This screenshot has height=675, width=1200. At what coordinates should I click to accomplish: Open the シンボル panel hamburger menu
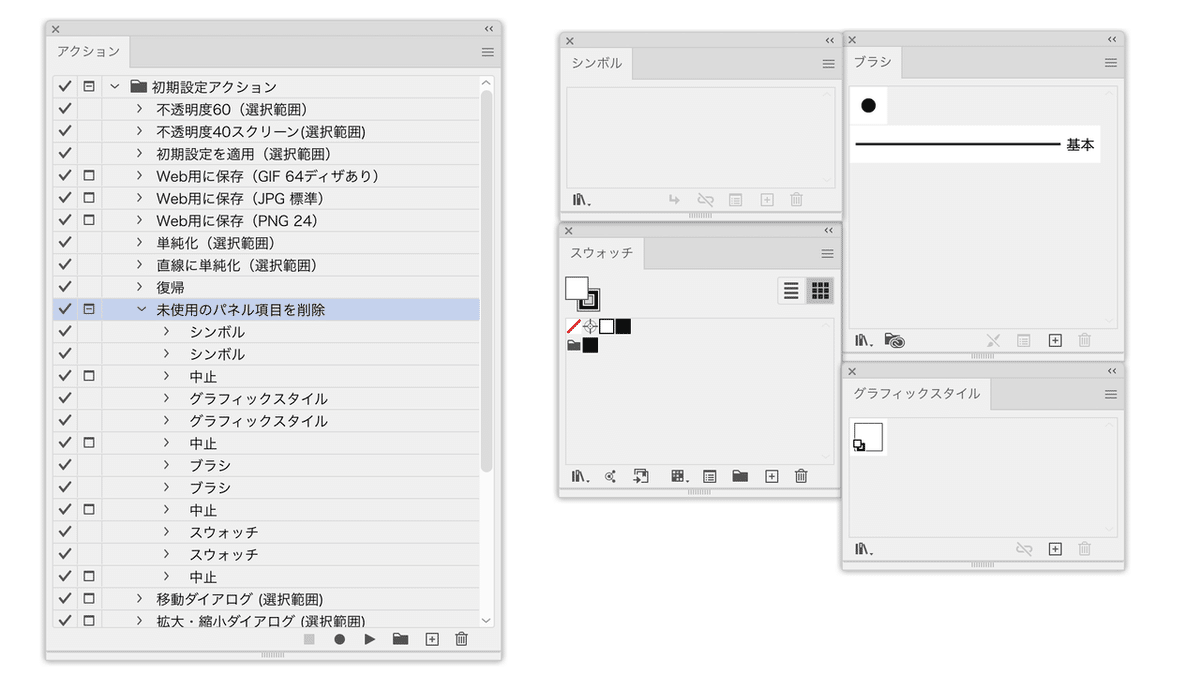point(829,64)
